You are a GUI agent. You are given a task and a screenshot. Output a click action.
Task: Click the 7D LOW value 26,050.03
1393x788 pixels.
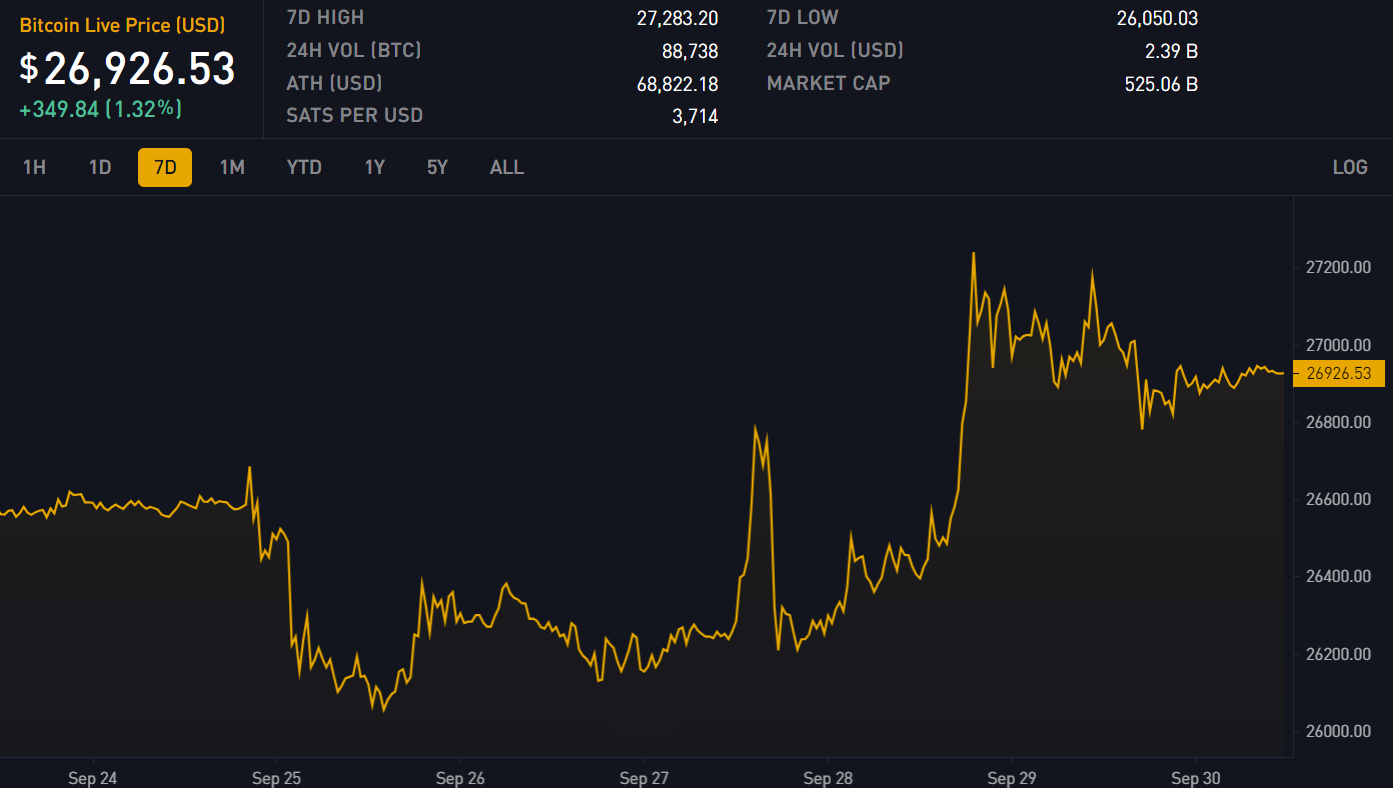pyautogui.click(x=1157, y=18)
